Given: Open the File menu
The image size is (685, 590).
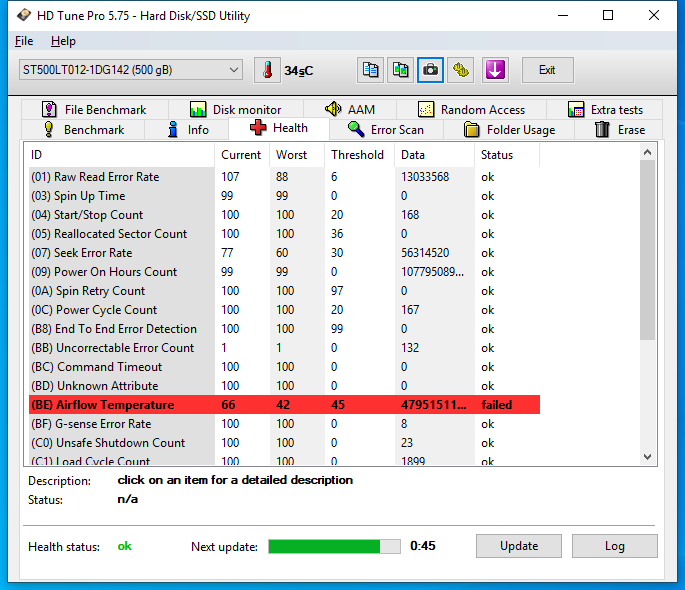Looking at the screenshot, I should click(24, 41).
